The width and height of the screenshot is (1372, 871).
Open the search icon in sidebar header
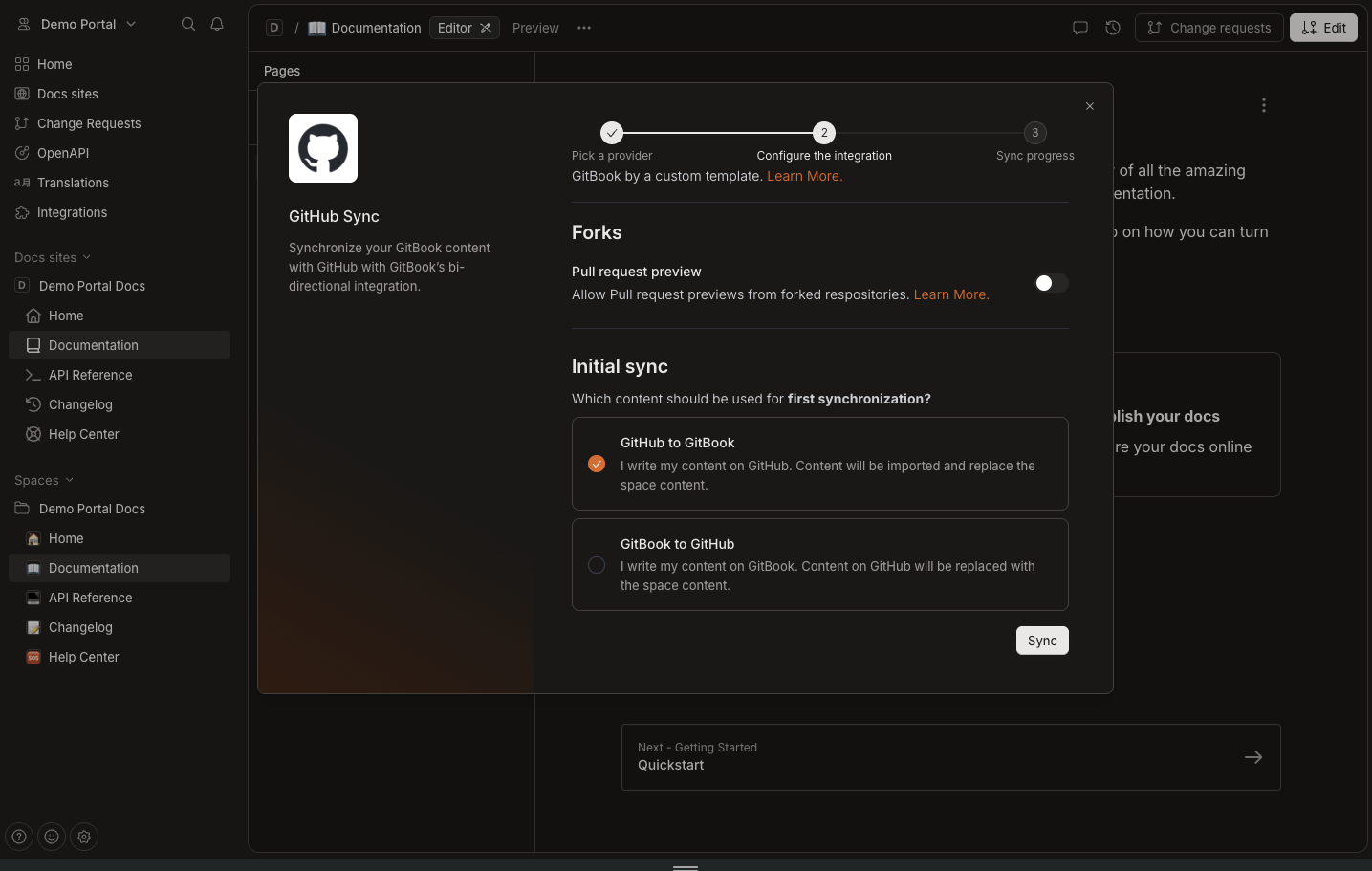188,24
